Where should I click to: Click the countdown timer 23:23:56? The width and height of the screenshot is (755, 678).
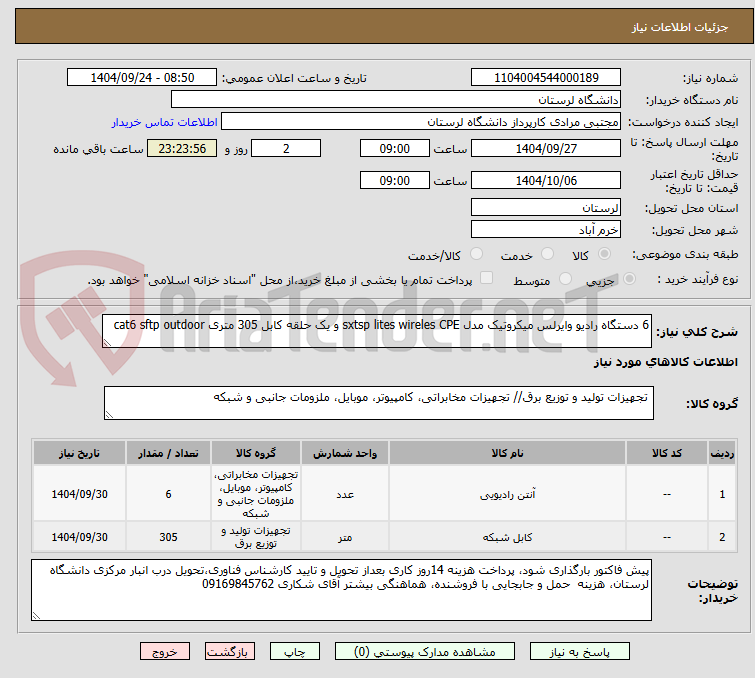[x=182, y=148]
